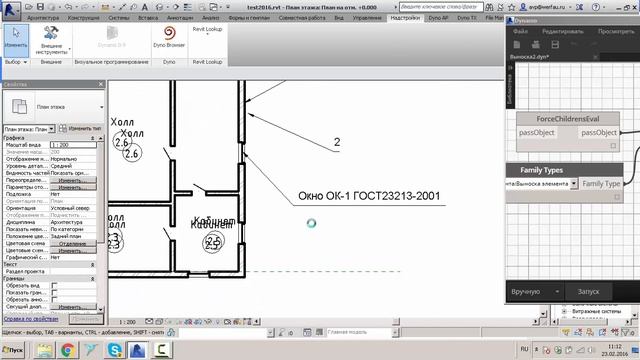Close the Свойства panel

[x=101, y=84]
